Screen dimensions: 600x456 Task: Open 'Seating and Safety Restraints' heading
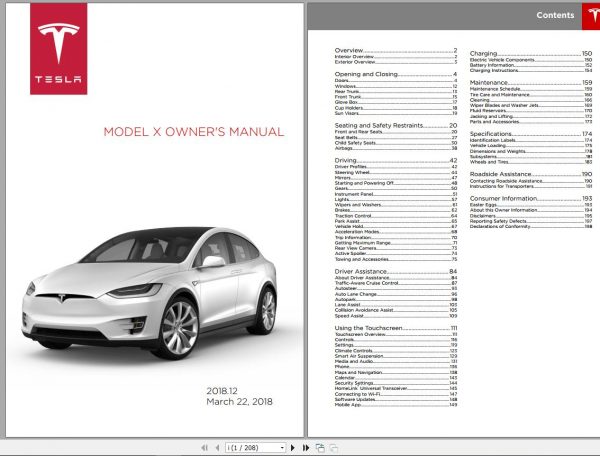(396, 125)
